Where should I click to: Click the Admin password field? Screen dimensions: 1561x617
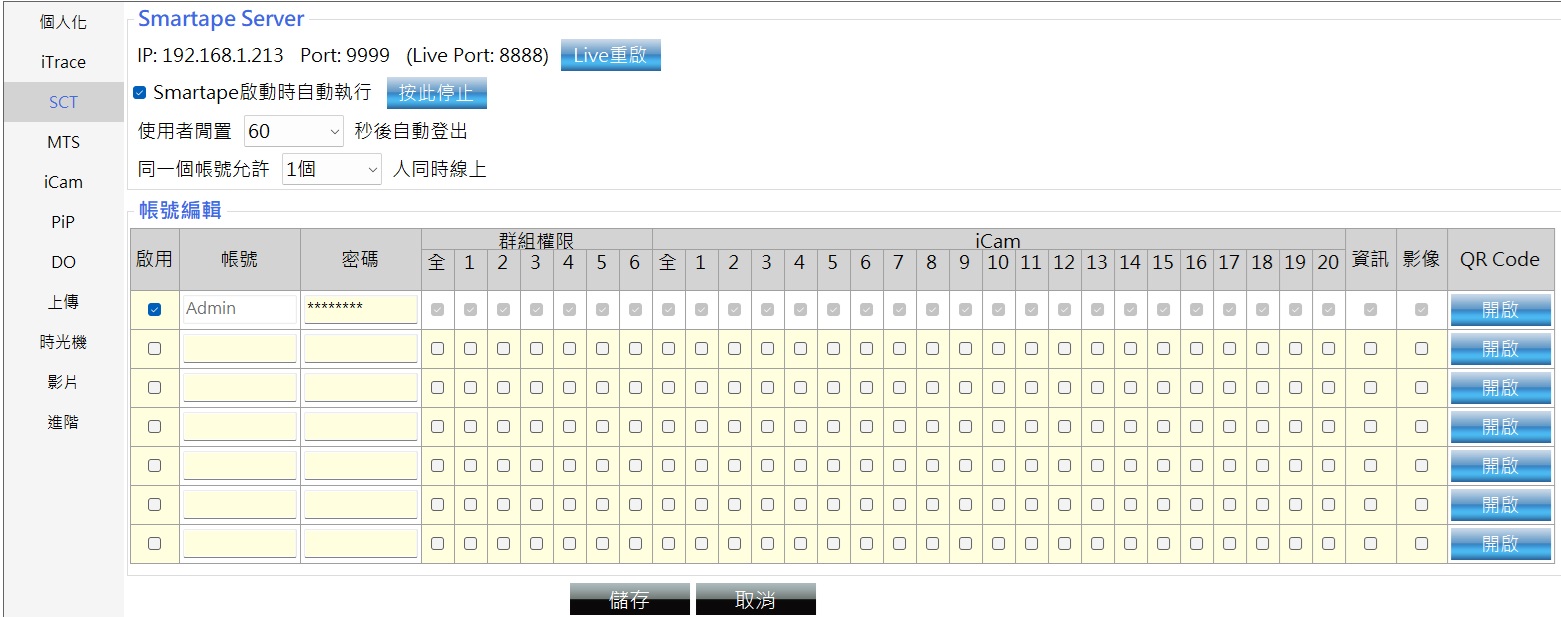pos(360,309)
